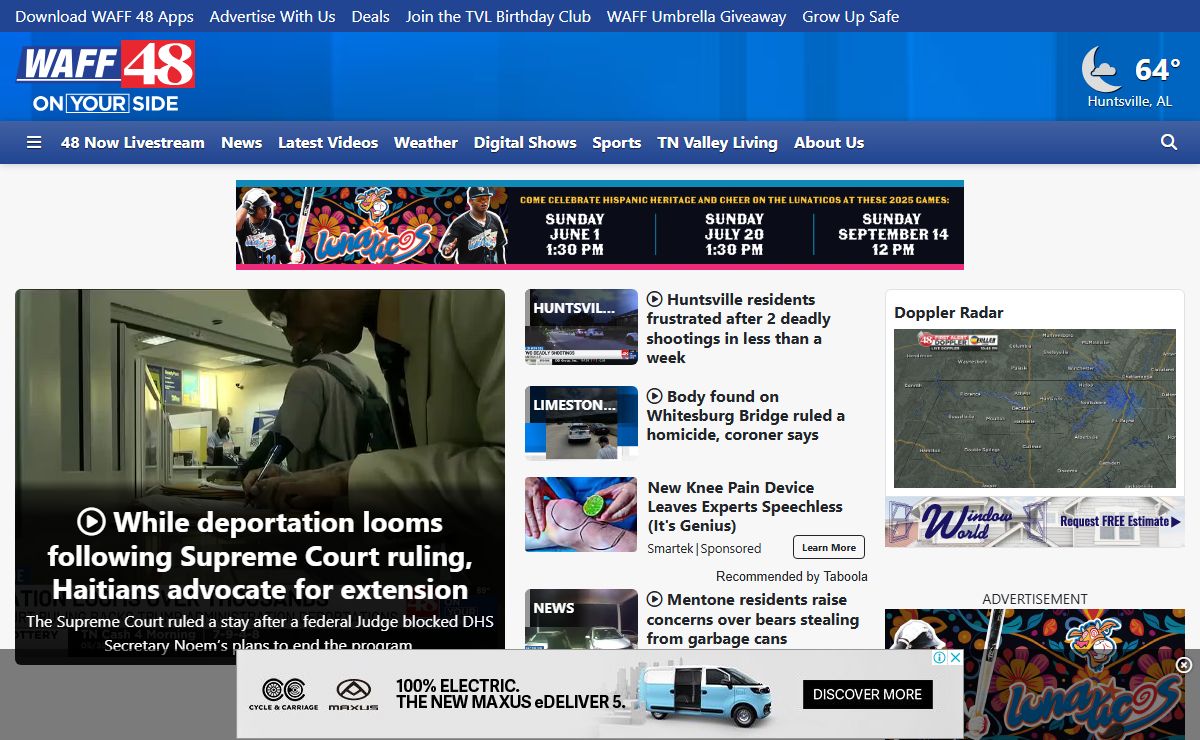Click Recommended by Taboola text
Image resolution: width=1200 pixels, height=740 pixels.
click(792, 576)
